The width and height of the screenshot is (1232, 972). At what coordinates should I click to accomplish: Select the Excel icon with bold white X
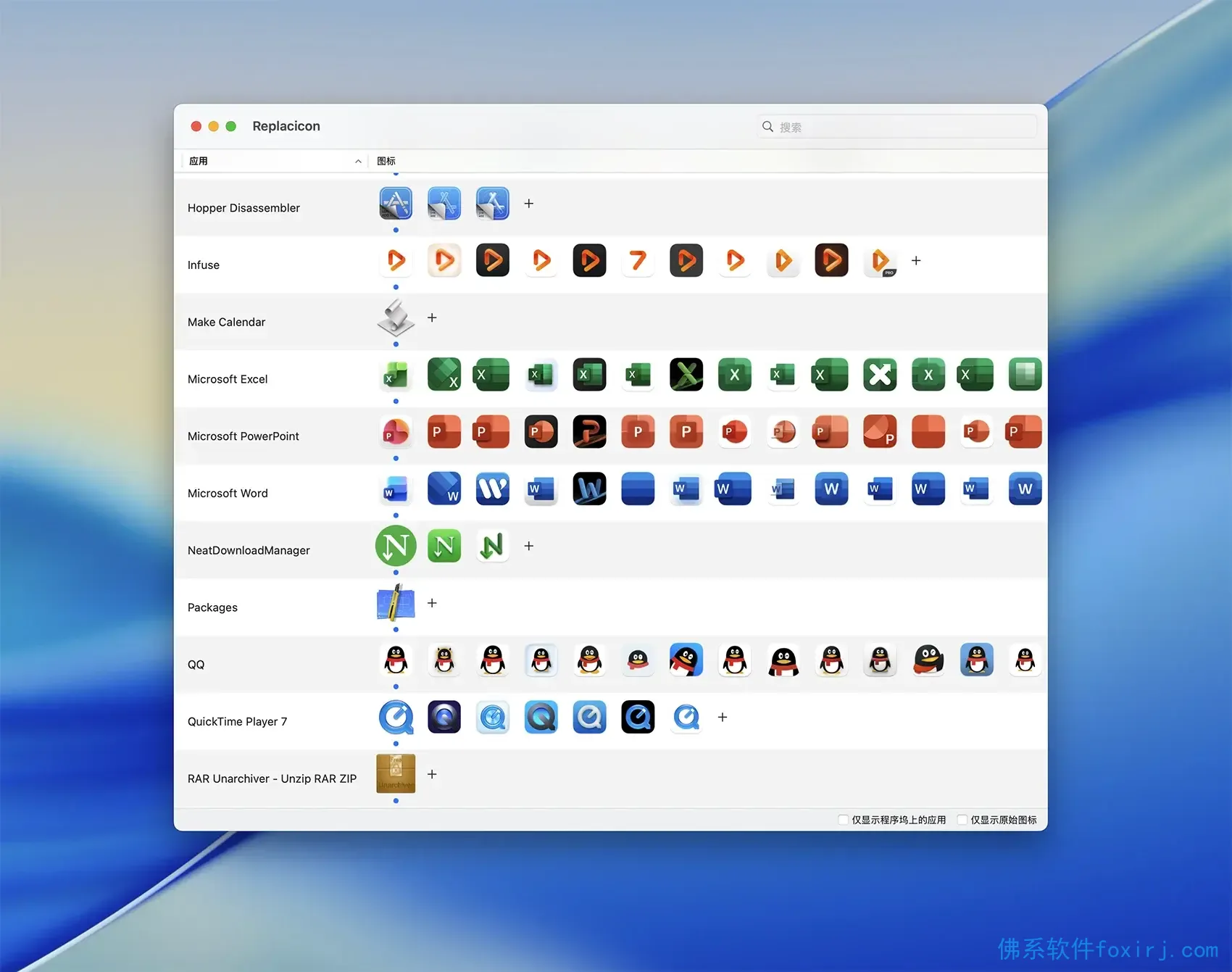tap(881, 375)
